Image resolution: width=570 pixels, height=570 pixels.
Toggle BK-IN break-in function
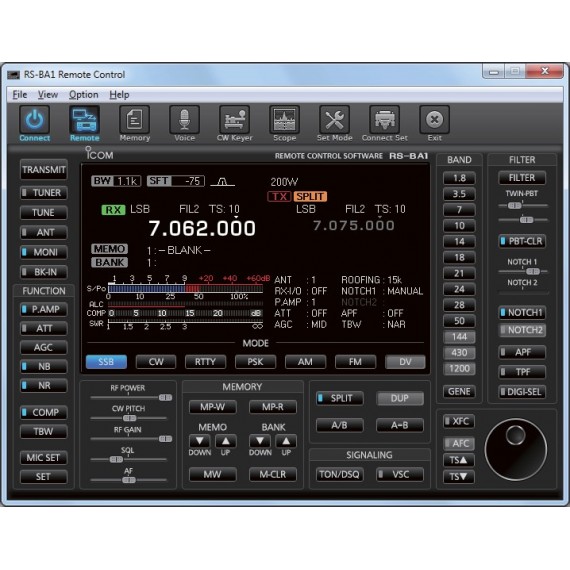[44, 272]
